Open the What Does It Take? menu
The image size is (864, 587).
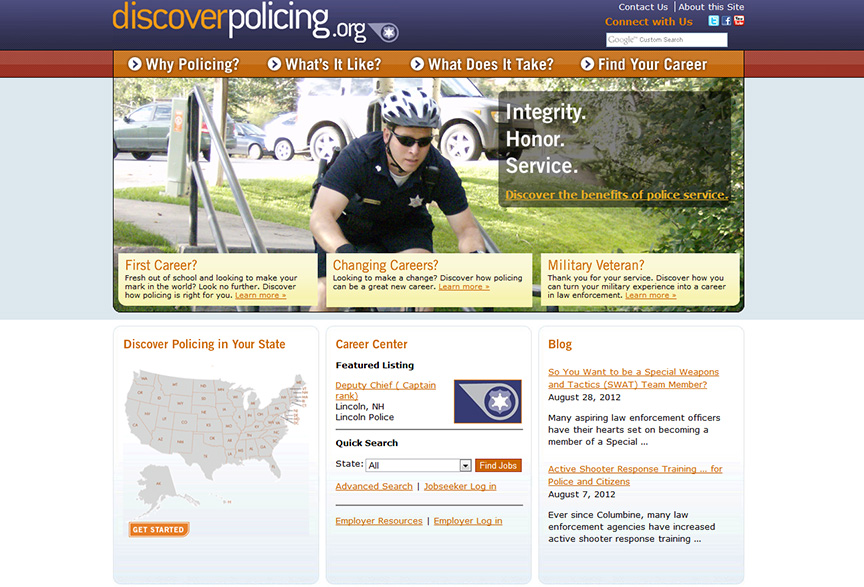(x=490, y=64)
